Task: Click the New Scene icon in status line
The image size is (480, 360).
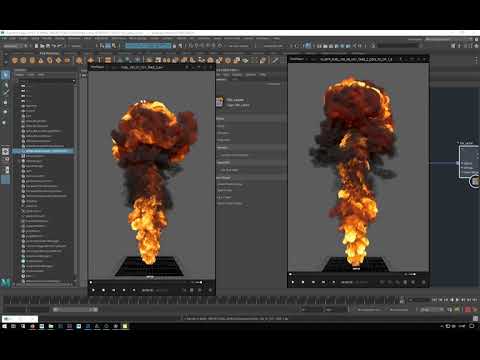Action: (x=36, y=46)
